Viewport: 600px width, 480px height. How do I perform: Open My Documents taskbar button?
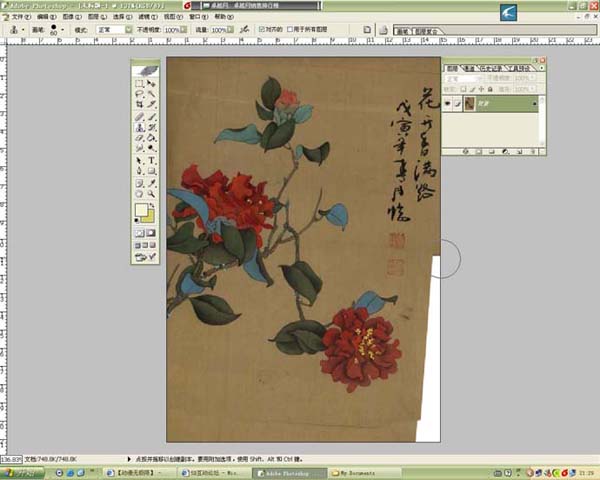(364, 473)
